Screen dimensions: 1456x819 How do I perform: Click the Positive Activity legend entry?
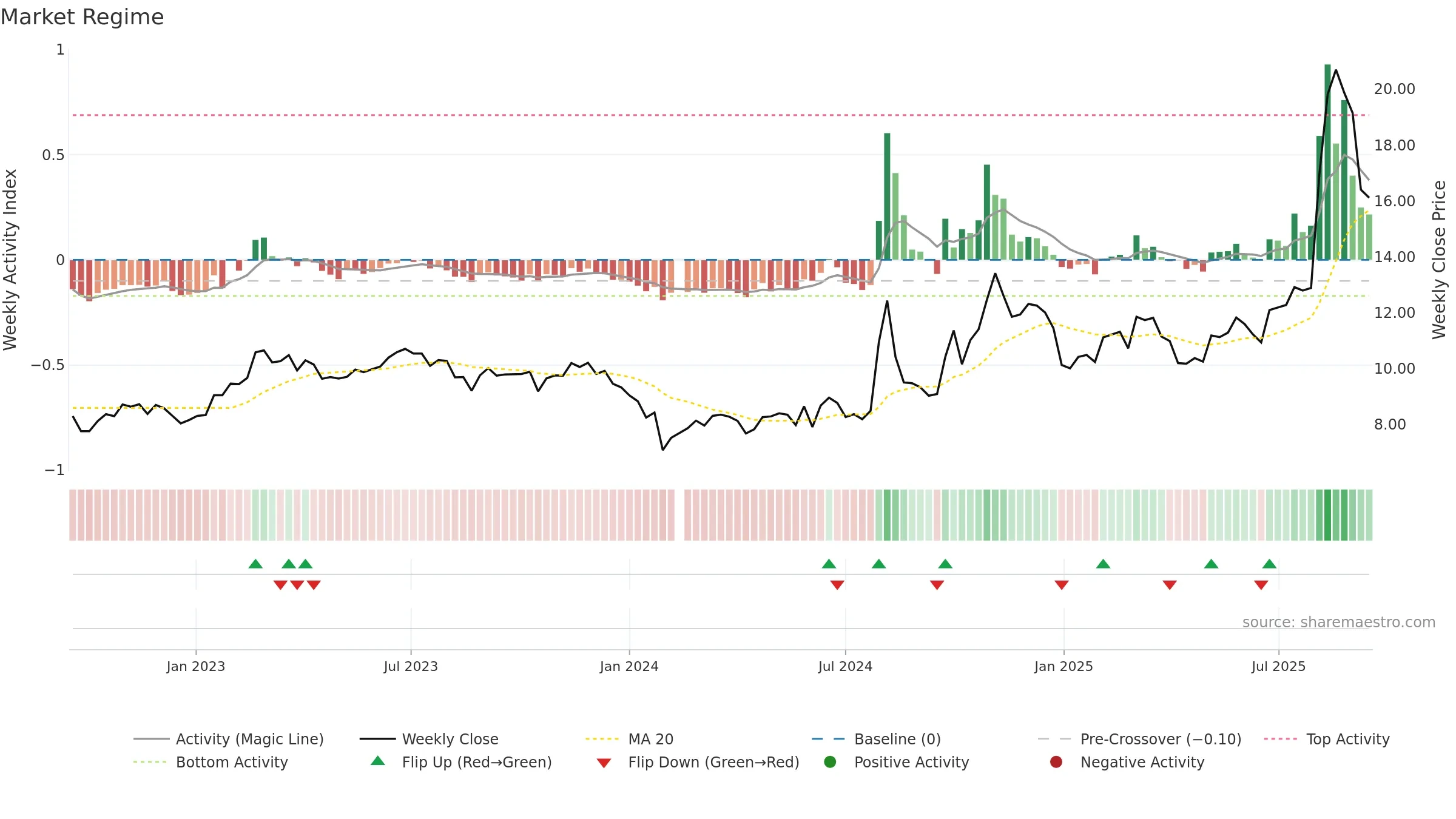[897, 762]
